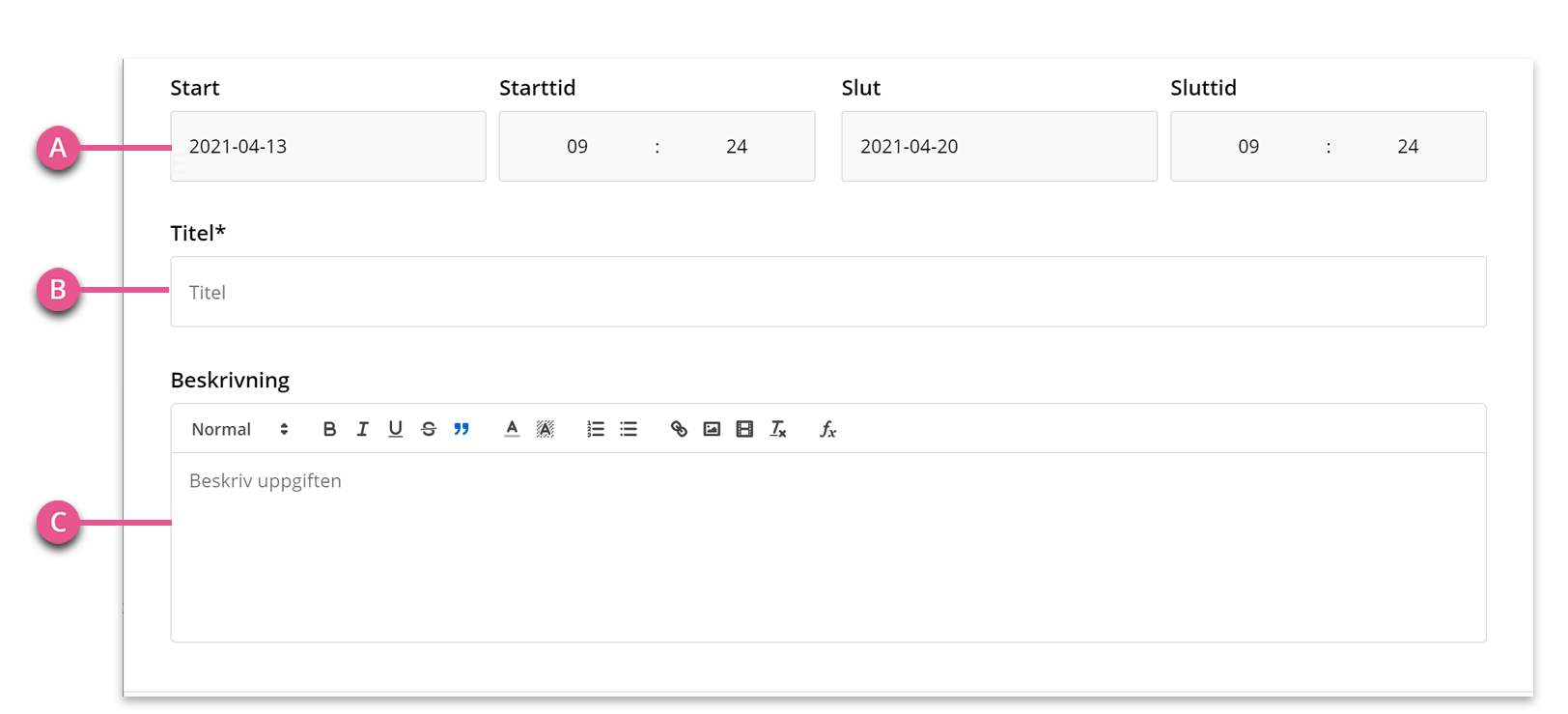Open the text color picker

pos(512,429)
